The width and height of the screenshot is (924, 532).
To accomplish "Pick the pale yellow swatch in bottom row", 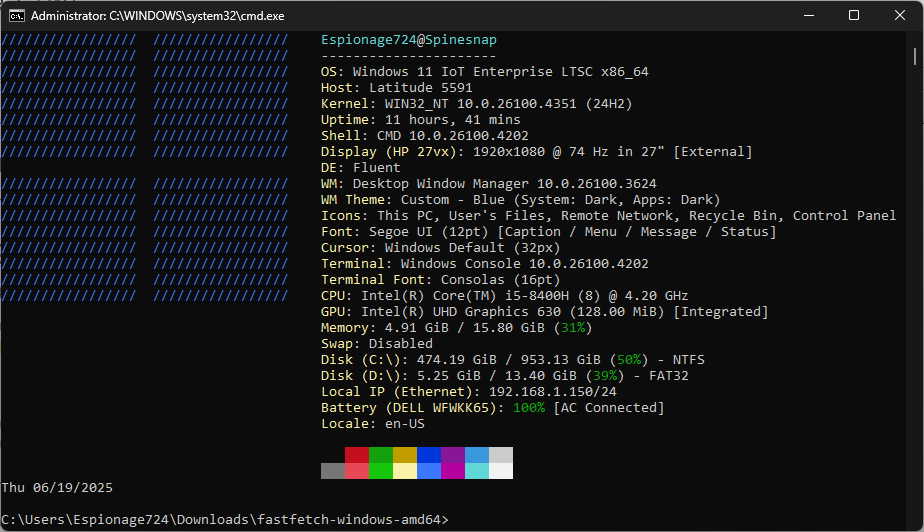I will (x=405, y=471).
